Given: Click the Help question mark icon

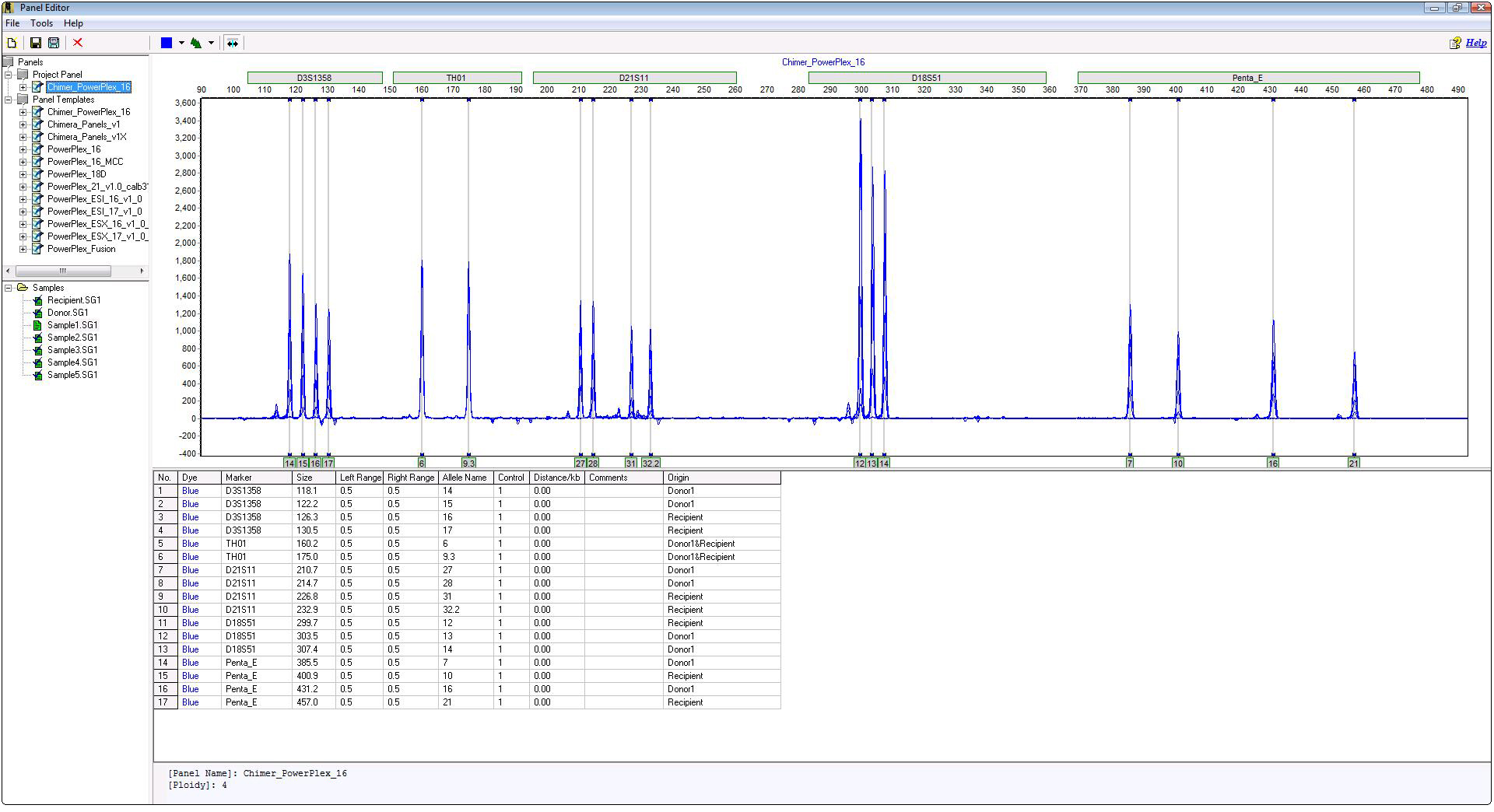Looking at the screenshot, I should tap(1455, 43).
